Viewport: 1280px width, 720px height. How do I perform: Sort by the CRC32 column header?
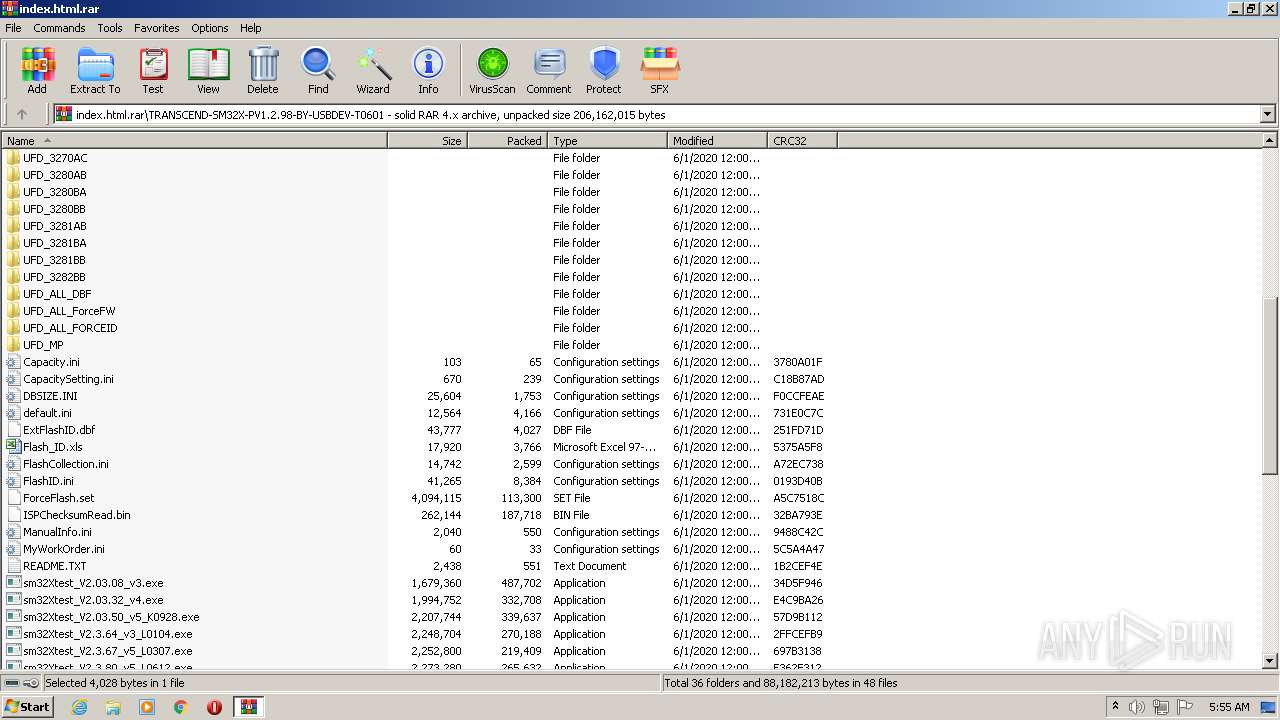[803, 141]
